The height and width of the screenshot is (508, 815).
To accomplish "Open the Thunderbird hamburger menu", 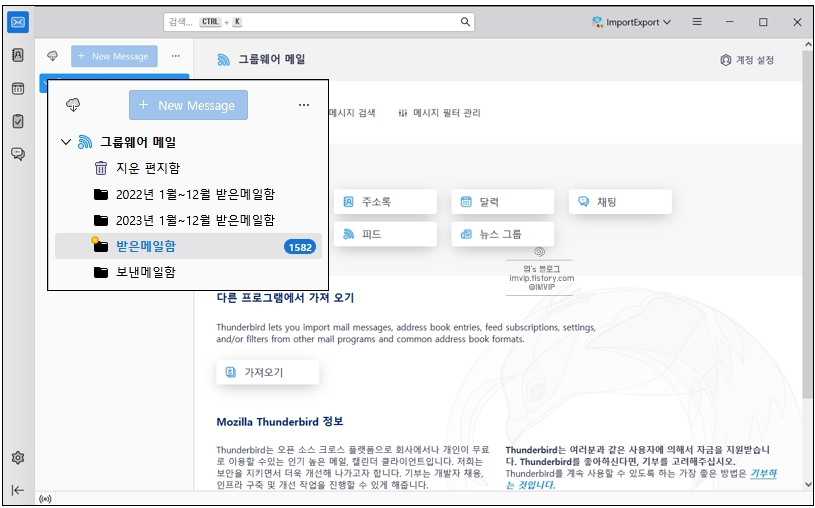I will (x=697, y=22).
